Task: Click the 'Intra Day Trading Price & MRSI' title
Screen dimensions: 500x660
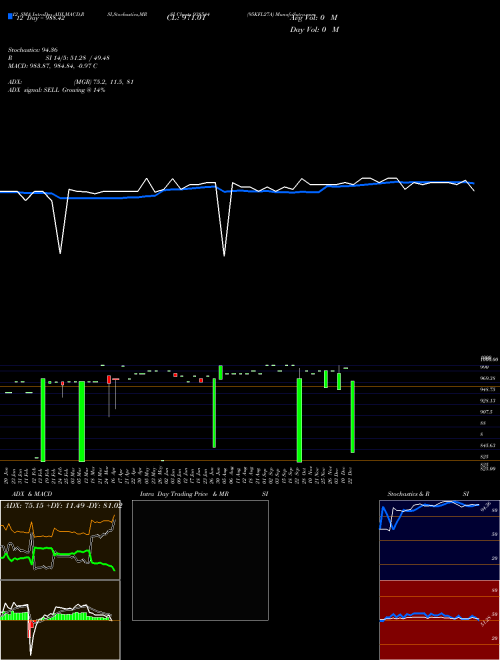Action: tap(204, 494)
